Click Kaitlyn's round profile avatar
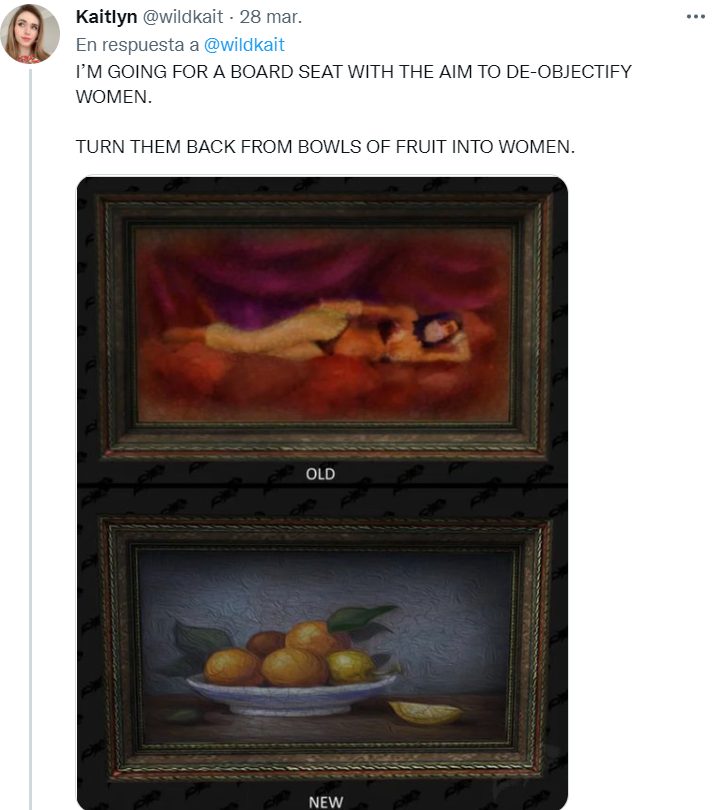Screen dimensions: 723x810 30,34
